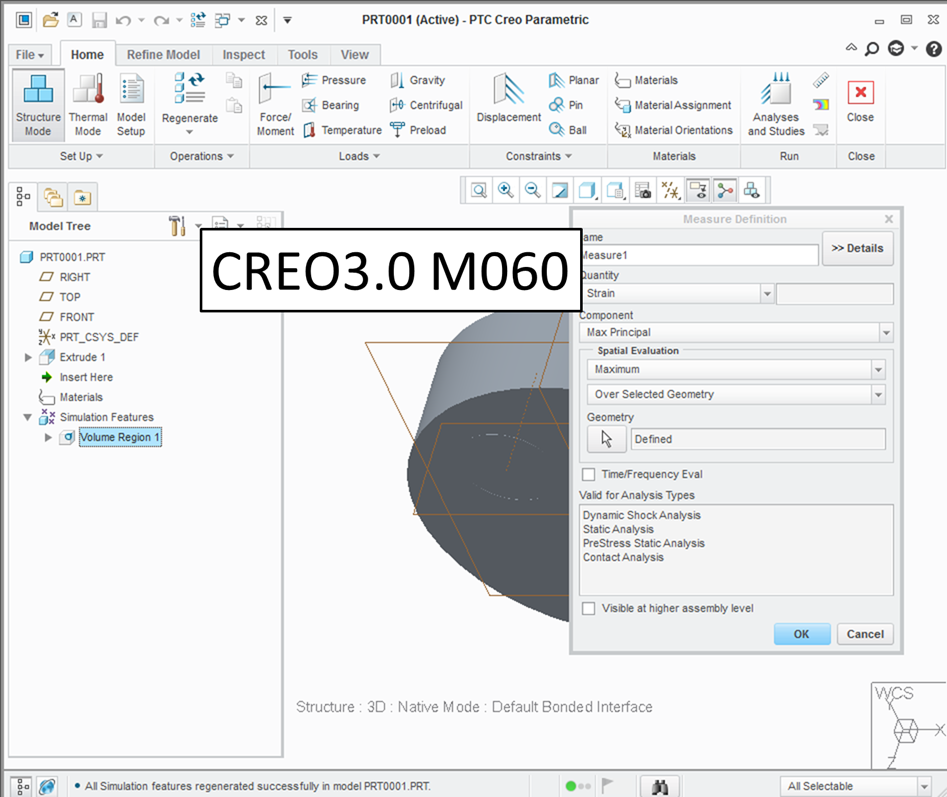Add a Preload
The height and width of the screenshot is (797, 947).
pyautogui.click(x=418, y=130)
